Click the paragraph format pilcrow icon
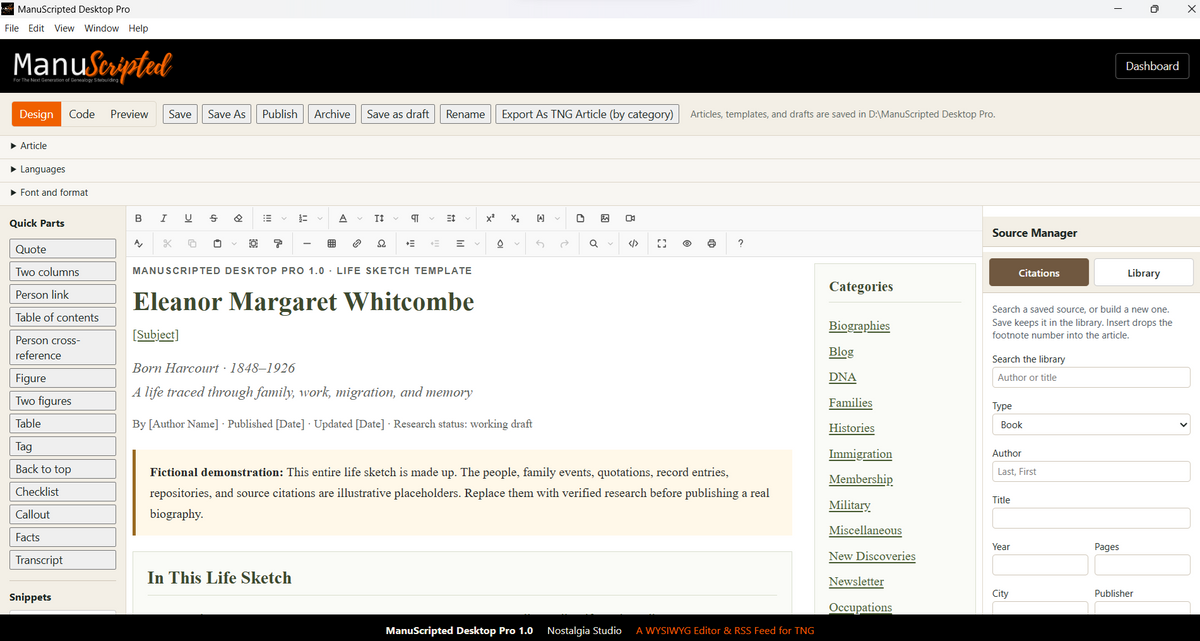The width and height of the screenshot is (1200, 641). (x=414, y=218)
